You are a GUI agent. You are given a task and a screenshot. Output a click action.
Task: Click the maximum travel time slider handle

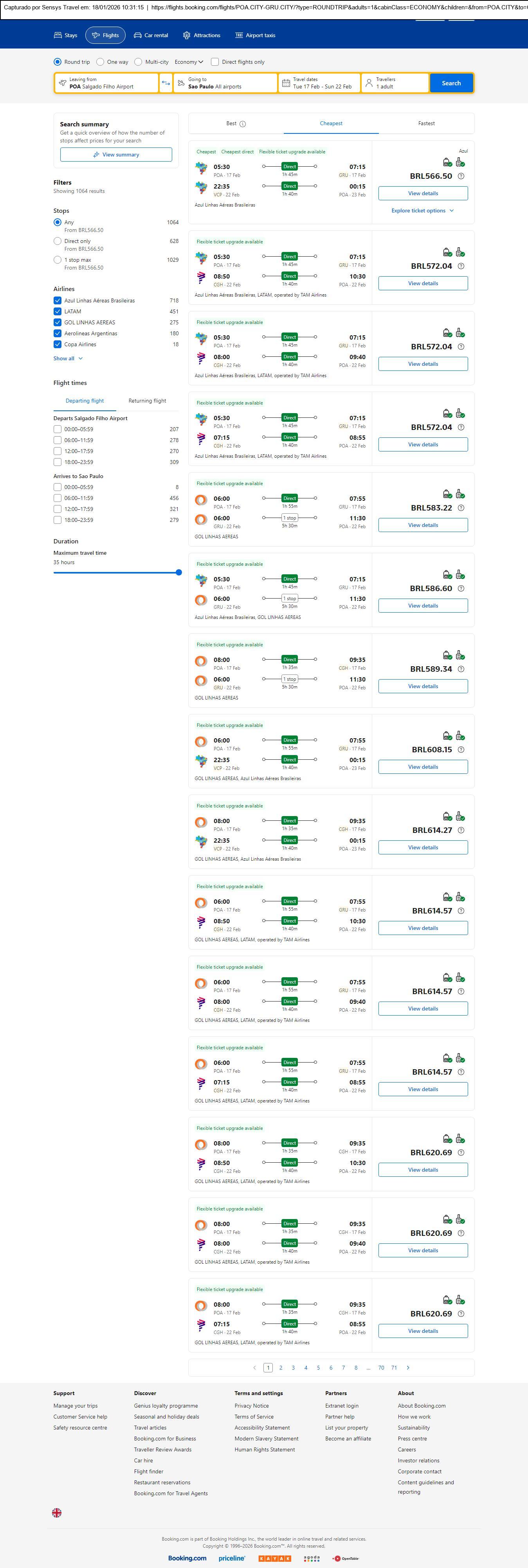coord(178,572)
